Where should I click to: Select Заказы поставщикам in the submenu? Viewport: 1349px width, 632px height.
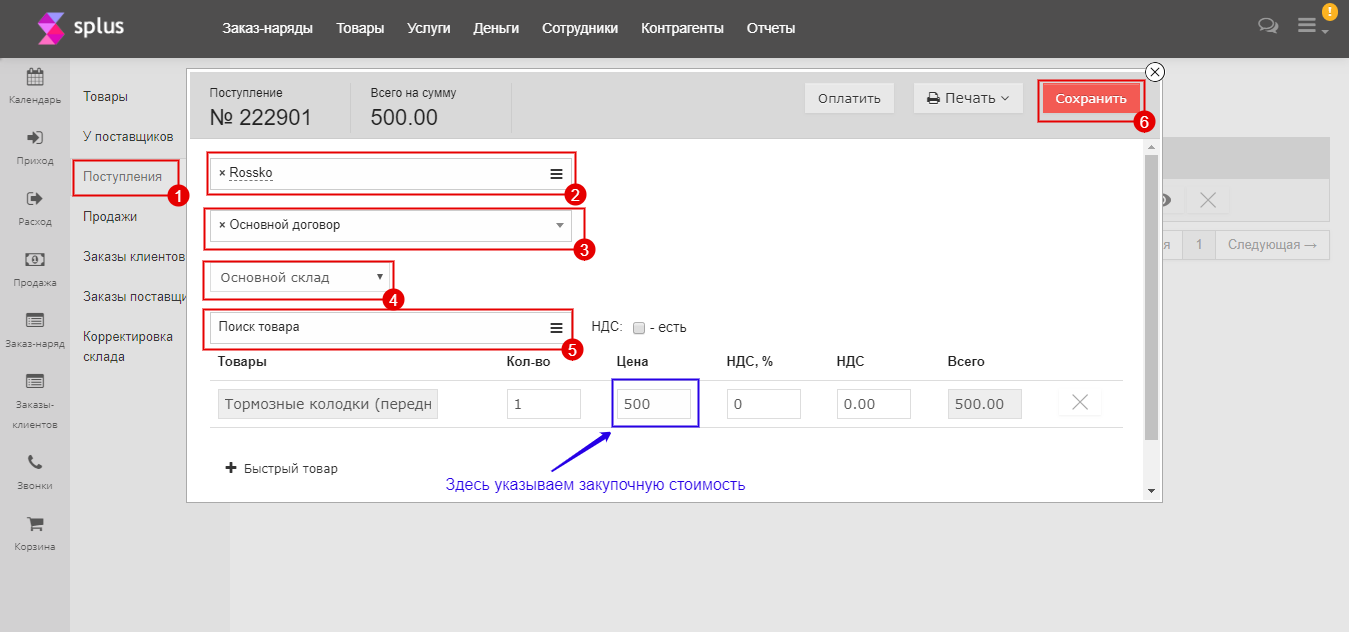click(135, 296)
